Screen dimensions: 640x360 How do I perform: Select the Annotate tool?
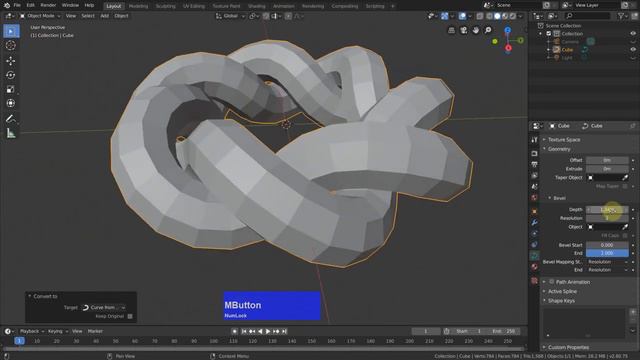11,119
